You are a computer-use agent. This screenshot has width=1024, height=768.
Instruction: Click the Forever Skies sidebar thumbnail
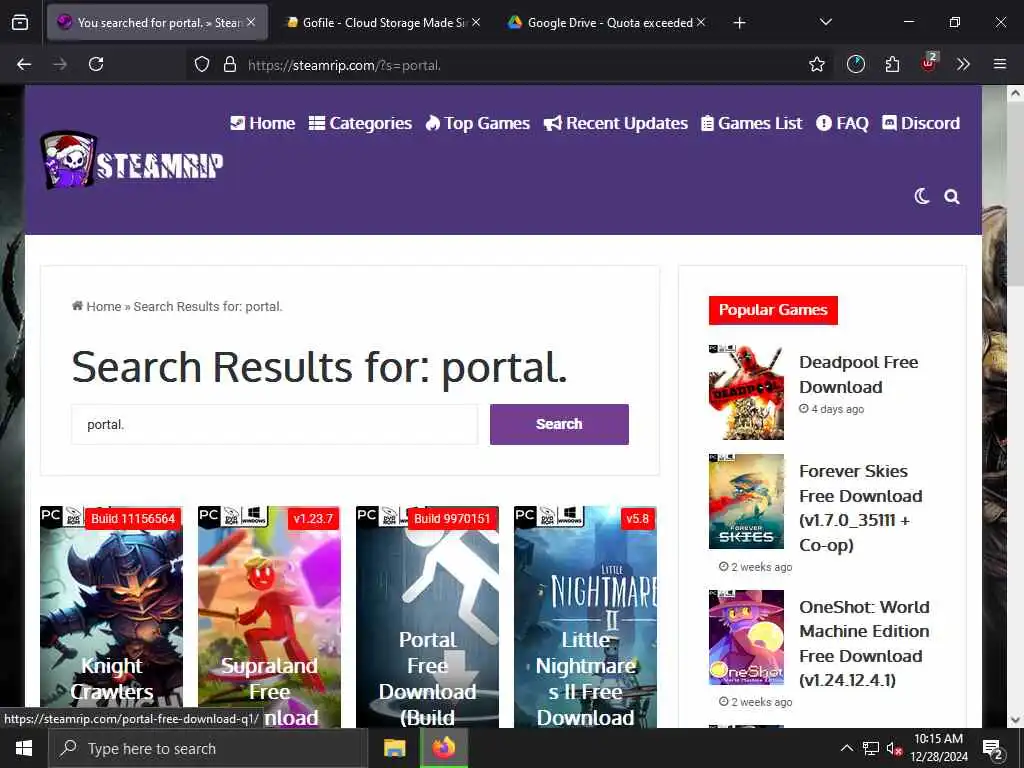[x=746, y=502]
